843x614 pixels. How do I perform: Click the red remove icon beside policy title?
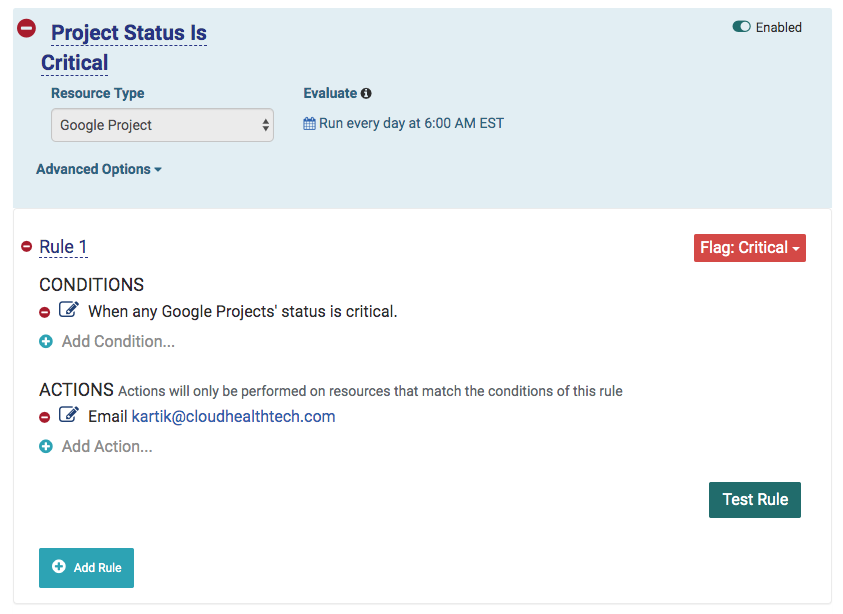[27, 29]
